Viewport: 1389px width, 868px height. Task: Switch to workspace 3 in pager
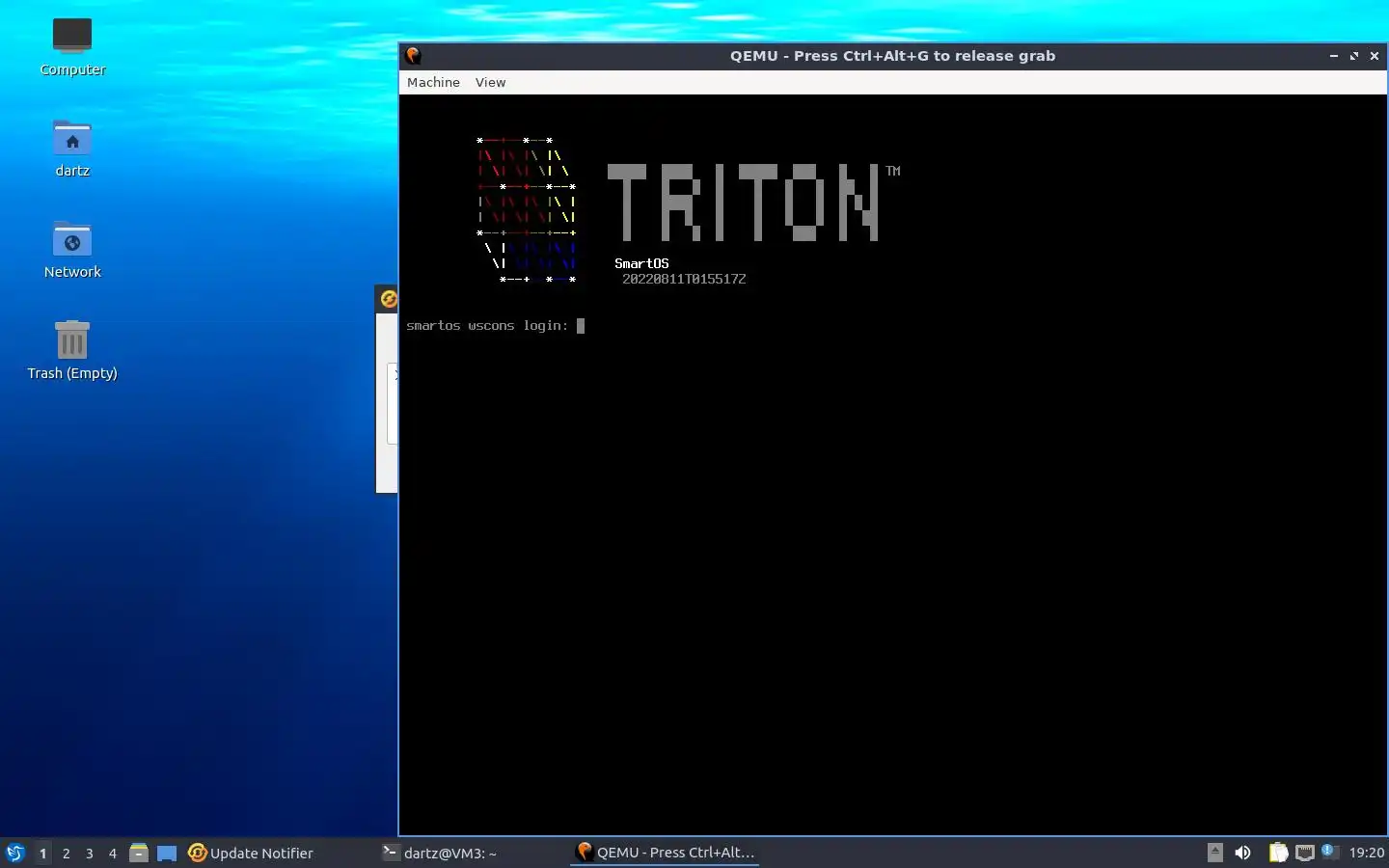coord(90,853)
